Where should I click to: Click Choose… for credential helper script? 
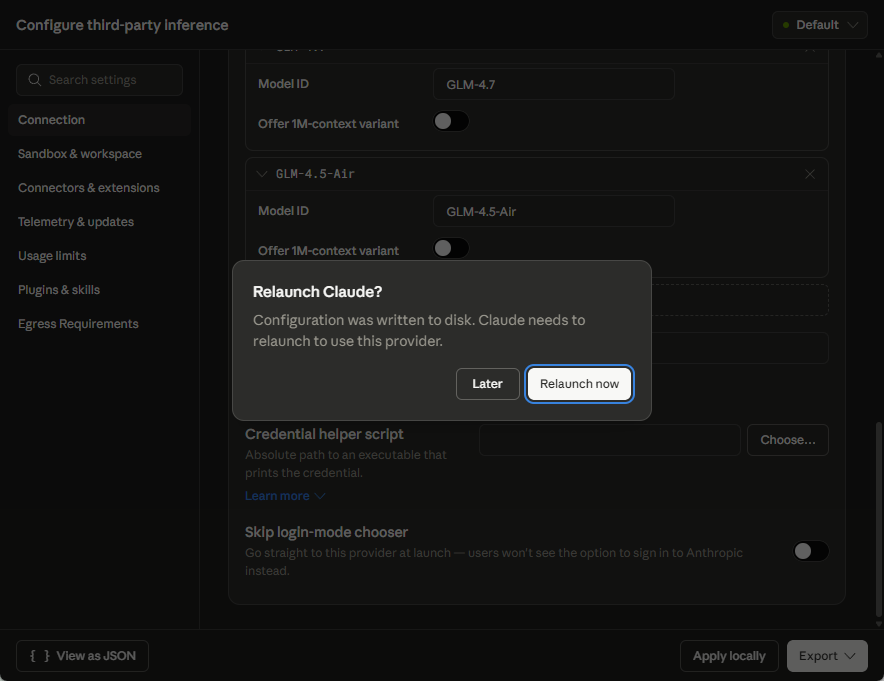click(x=788, y=440)
